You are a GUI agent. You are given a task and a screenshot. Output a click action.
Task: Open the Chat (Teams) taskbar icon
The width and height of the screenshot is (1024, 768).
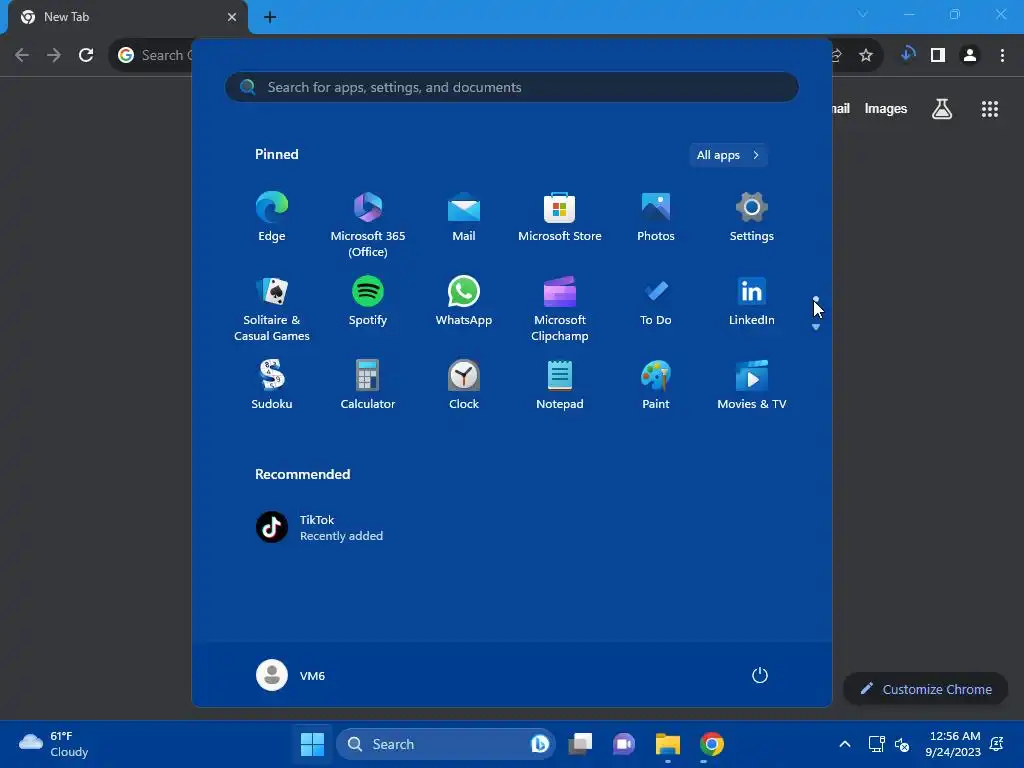624,744
